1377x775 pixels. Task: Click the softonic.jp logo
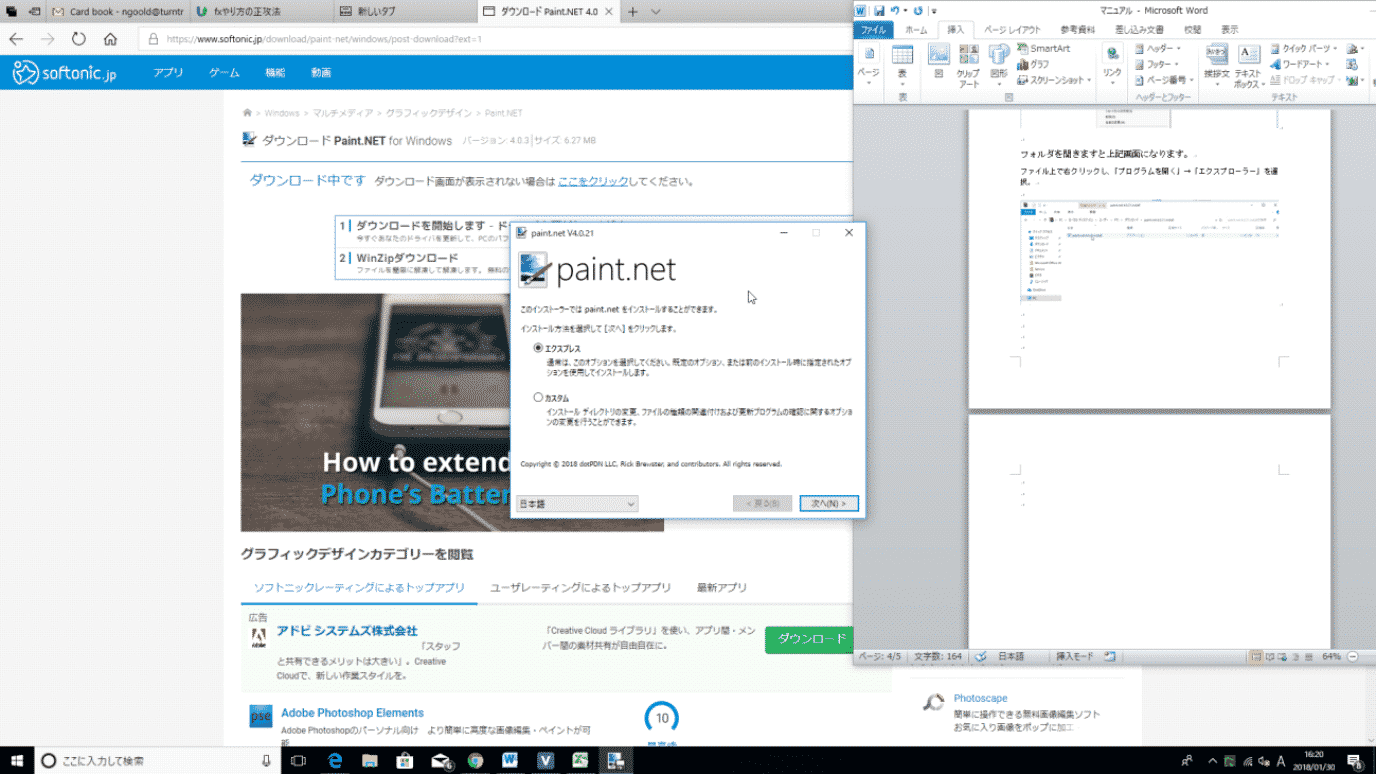pyautogui.click(x=64, y=72)
